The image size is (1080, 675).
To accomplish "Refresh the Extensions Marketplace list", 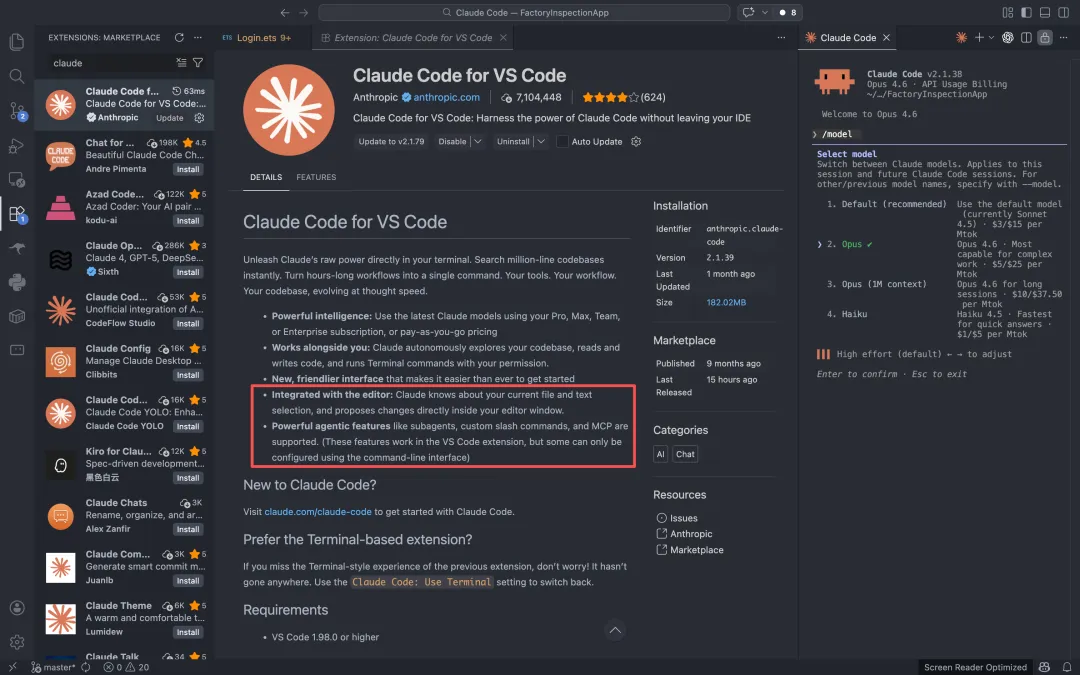I will (x=179, y=38).
